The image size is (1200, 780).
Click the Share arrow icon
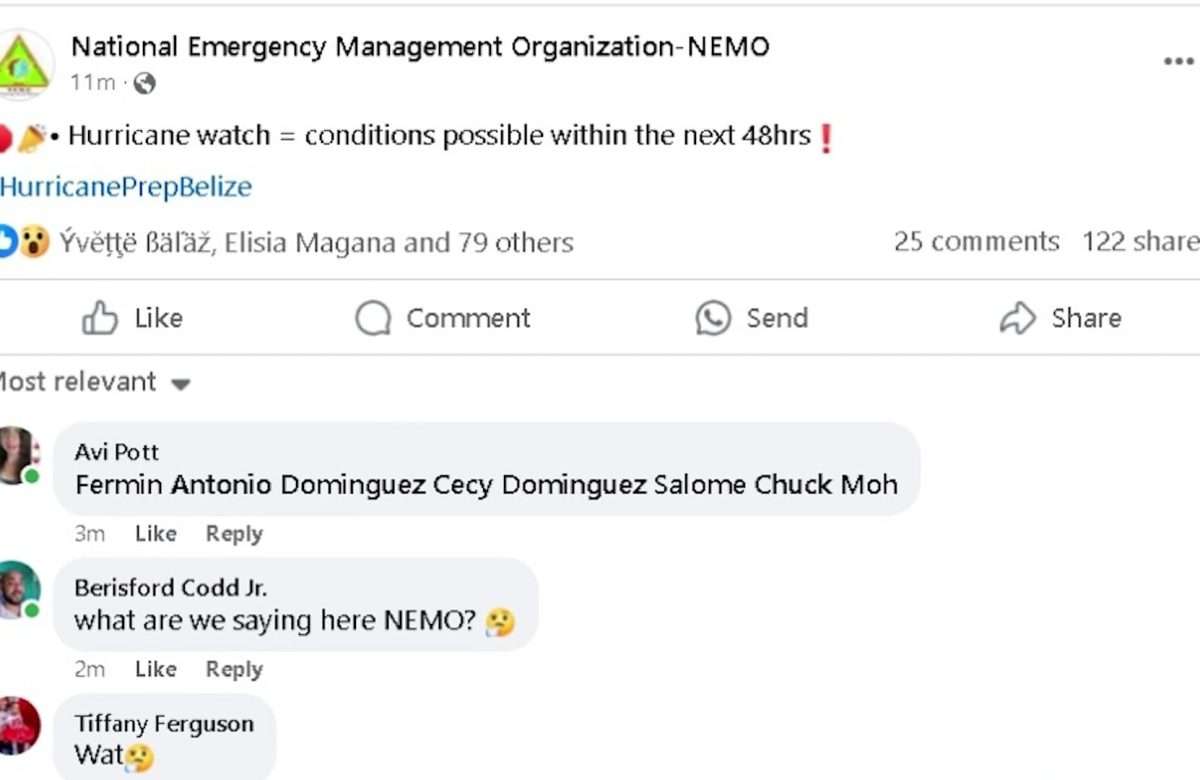(x=1018, y=319)
